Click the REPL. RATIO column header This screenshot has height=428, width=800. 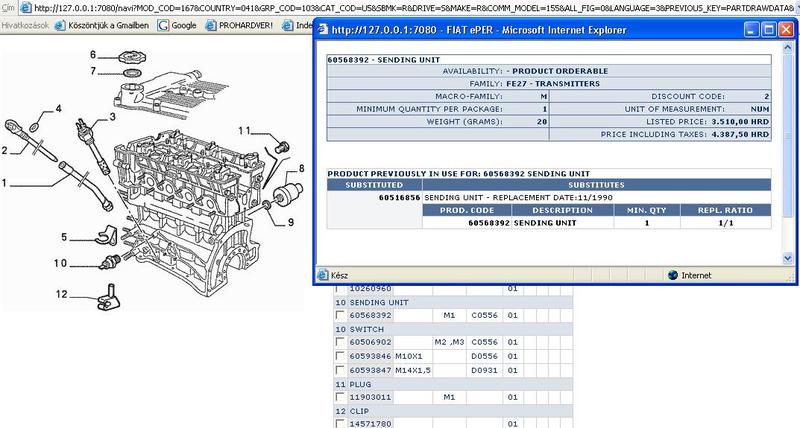tap(726, 210)
